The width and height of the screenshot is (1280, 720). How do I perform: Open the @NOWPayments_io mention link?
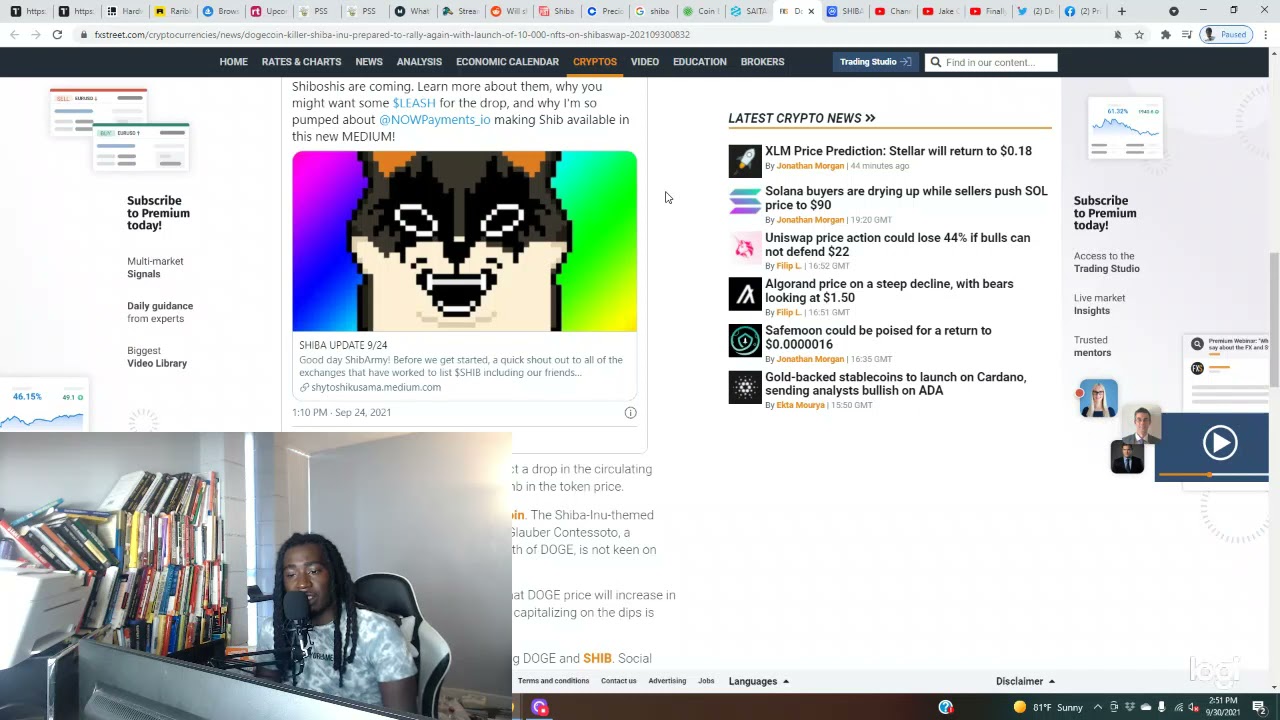[434, 120]
